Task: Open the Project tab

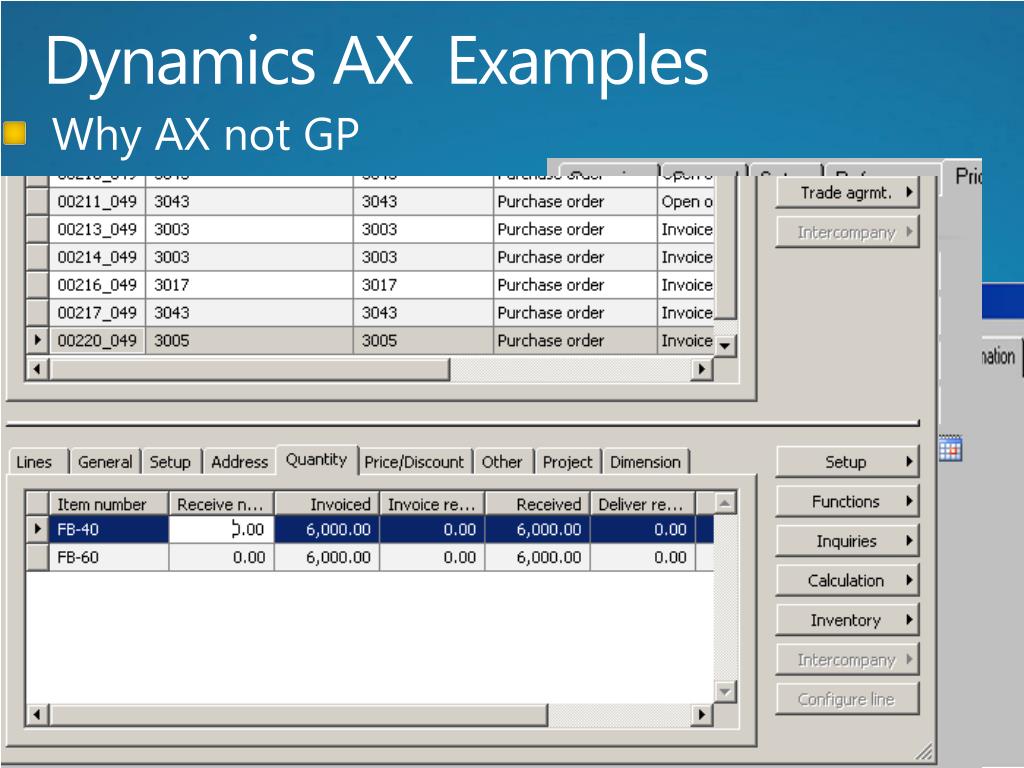Action: 568,462
